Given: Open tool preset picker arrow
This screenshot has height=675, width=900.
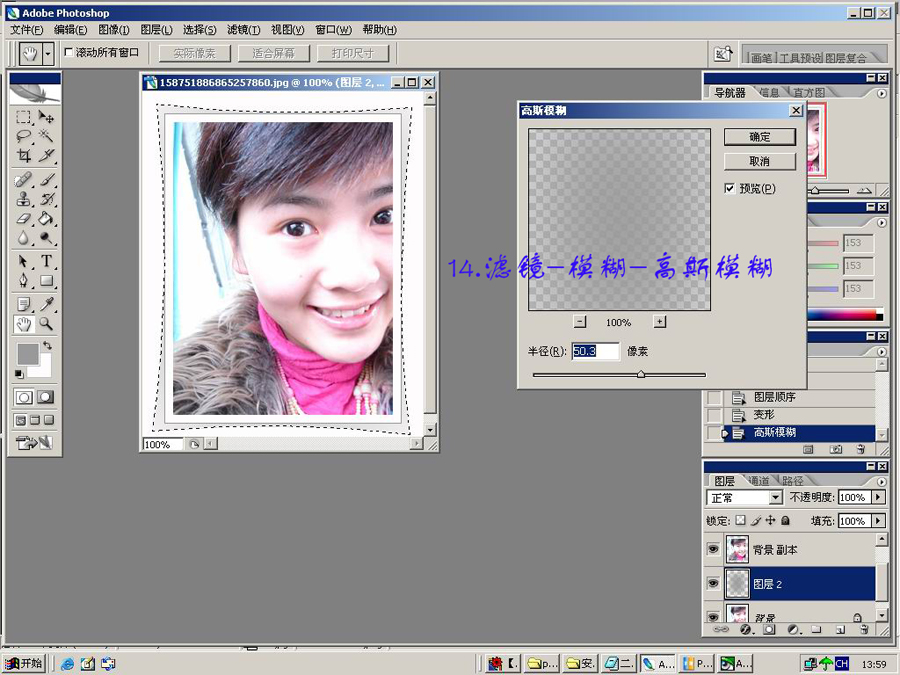Looking at the screenshot, I should (x=48, y=54).
